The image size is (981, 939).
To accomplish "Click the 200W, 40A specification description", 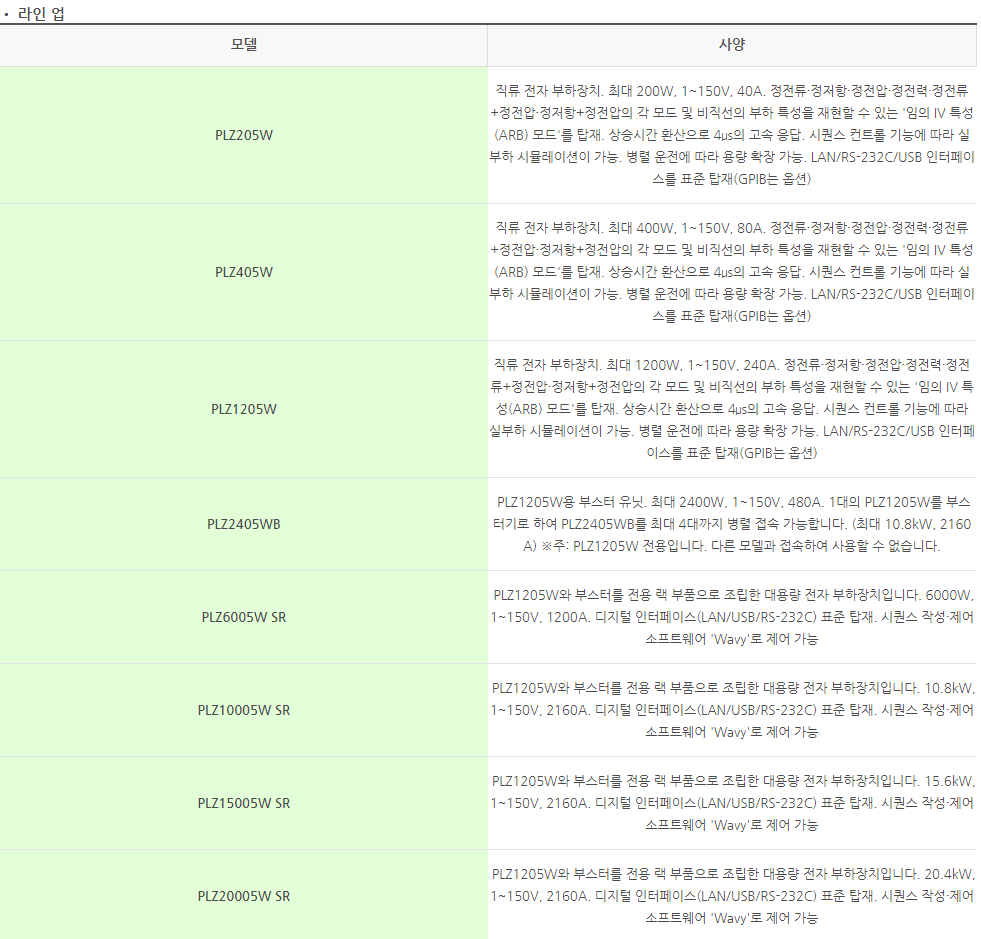I will (x=732, y=135).
